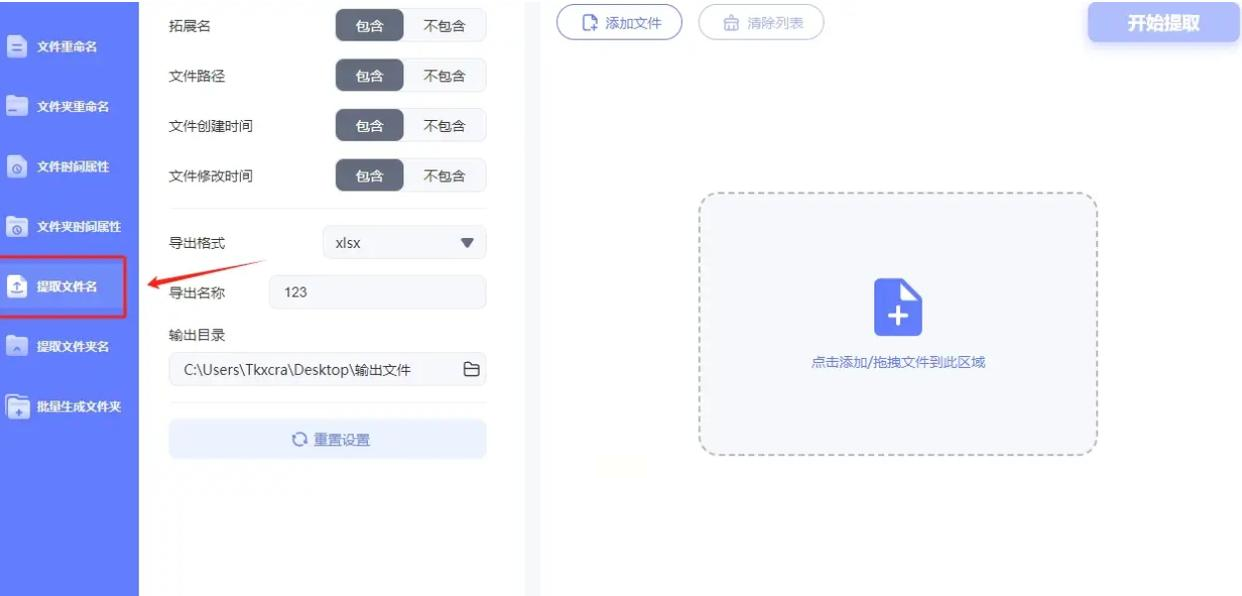Image resolution: width=1242 pixels, height=596 pixels.
Task: Click the 文件创建时间 label
Action: [211, 126]
